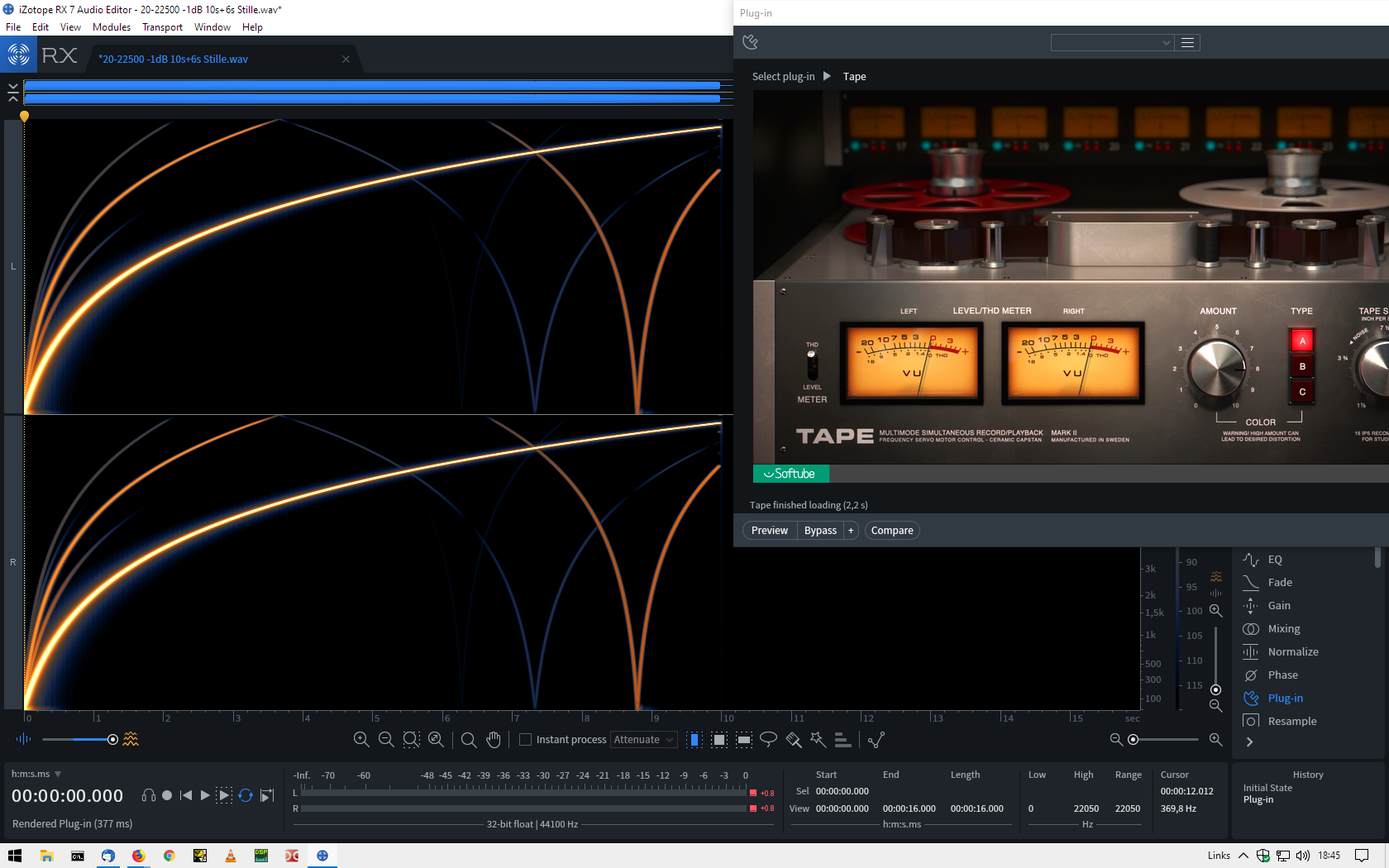Expand the h:m:s.ms time format menu
This screenshot has width=1389, height=868.
coord(58,775)
